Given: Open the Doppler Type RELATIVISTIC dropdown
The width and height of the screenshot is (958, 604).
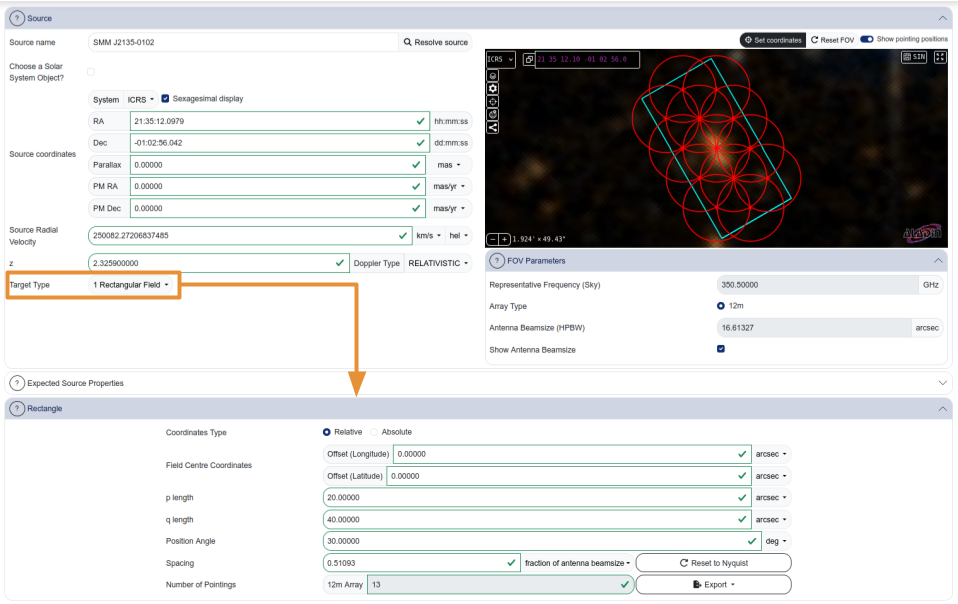Looking at the screenshot, I should tap(438, 263).
